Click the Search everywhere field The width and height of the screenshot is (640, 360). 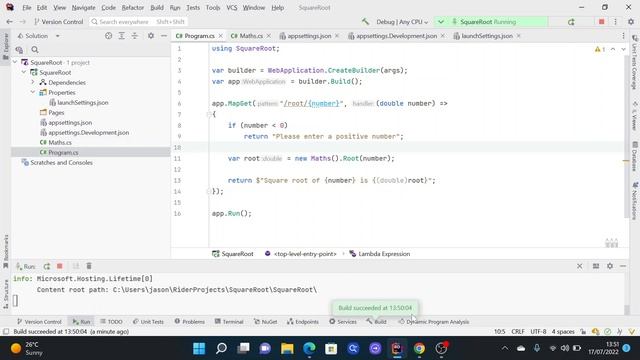click(x=138, y=22)
